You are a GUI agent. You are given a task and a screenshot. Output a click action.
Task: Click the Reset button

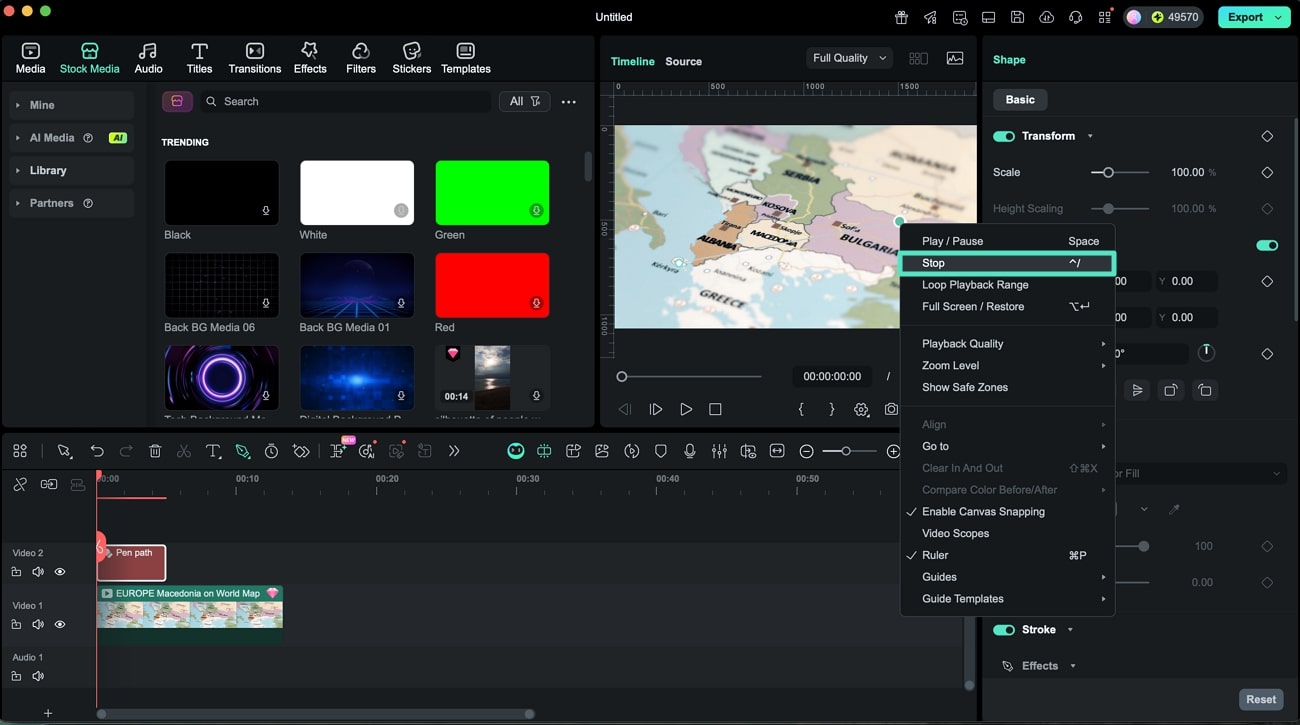1260,700
